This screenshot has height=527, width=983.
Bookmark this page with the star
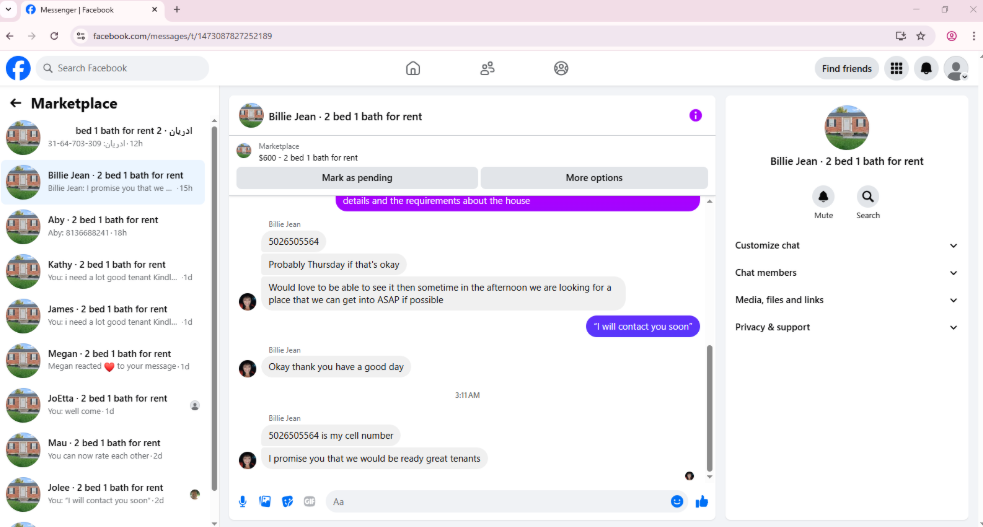click(x=920, y=36)
